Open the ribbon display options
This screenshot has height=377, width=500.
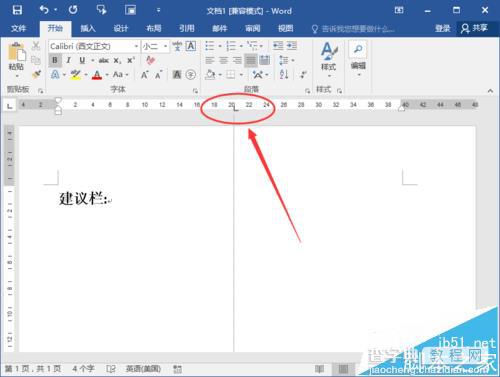point(399,10)
